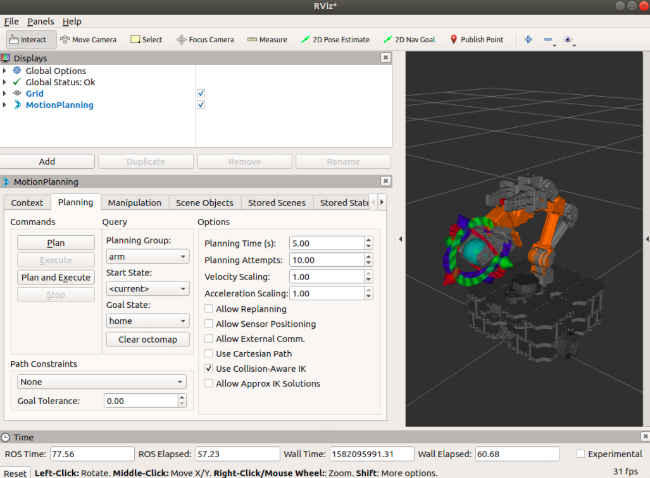Click the Planning Attempts value field

click(x=327, y=260)
